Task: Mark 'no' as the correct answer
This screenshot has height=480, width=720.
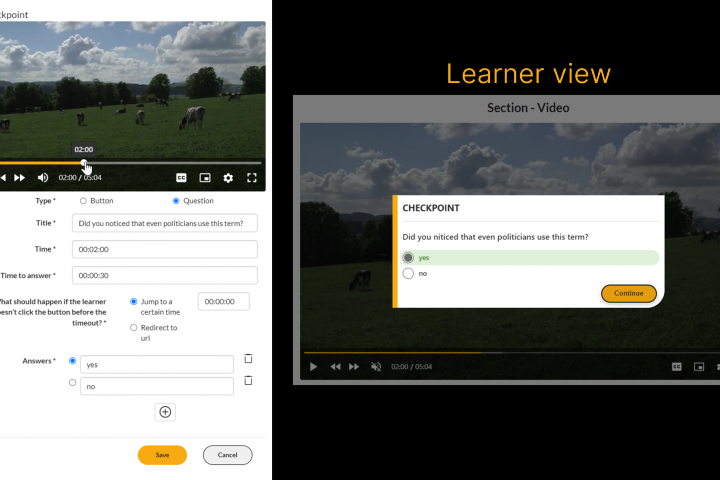Action: [73, 383]
